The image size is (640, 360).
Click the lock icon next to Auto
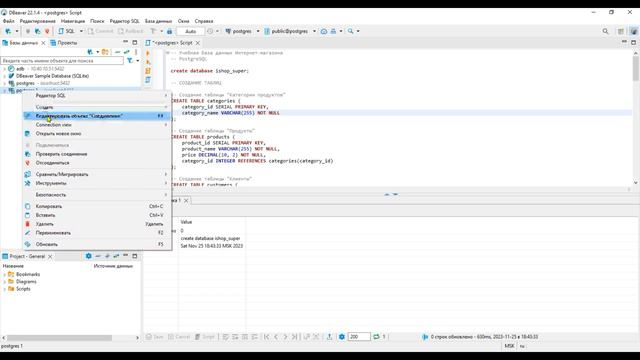point(169,31)
